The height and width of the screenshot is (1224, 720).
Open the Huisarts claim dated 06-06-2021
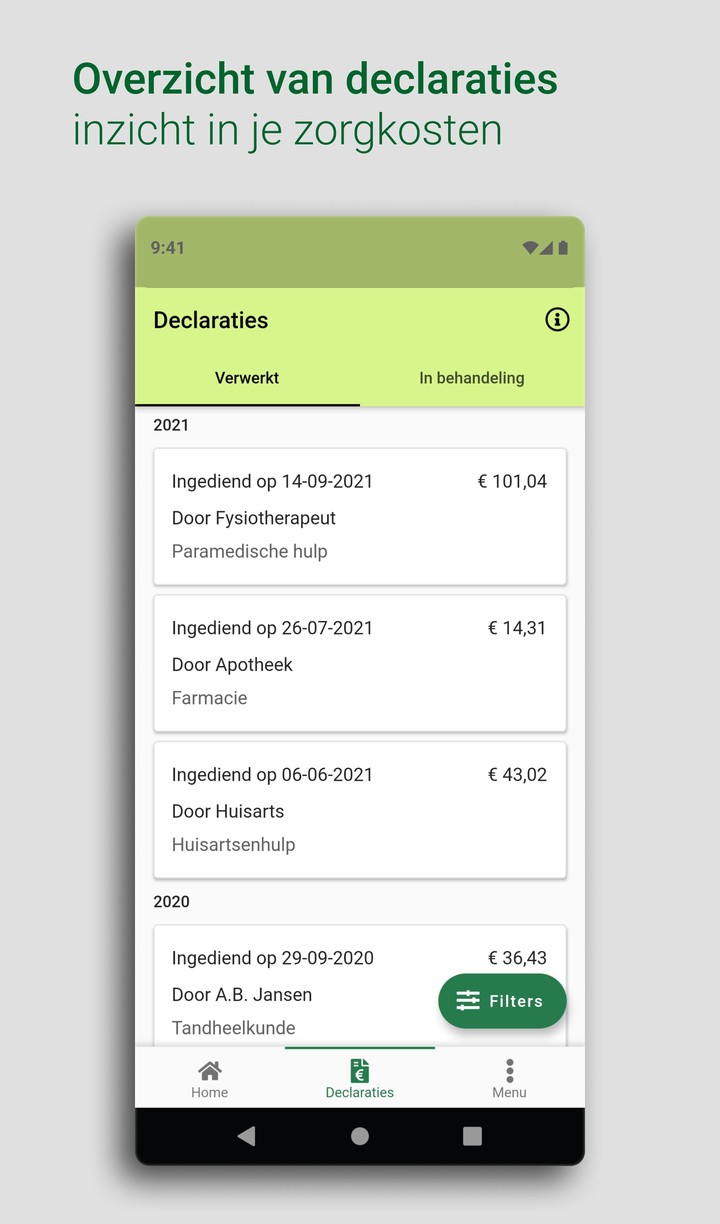click(x=359, y=810)
